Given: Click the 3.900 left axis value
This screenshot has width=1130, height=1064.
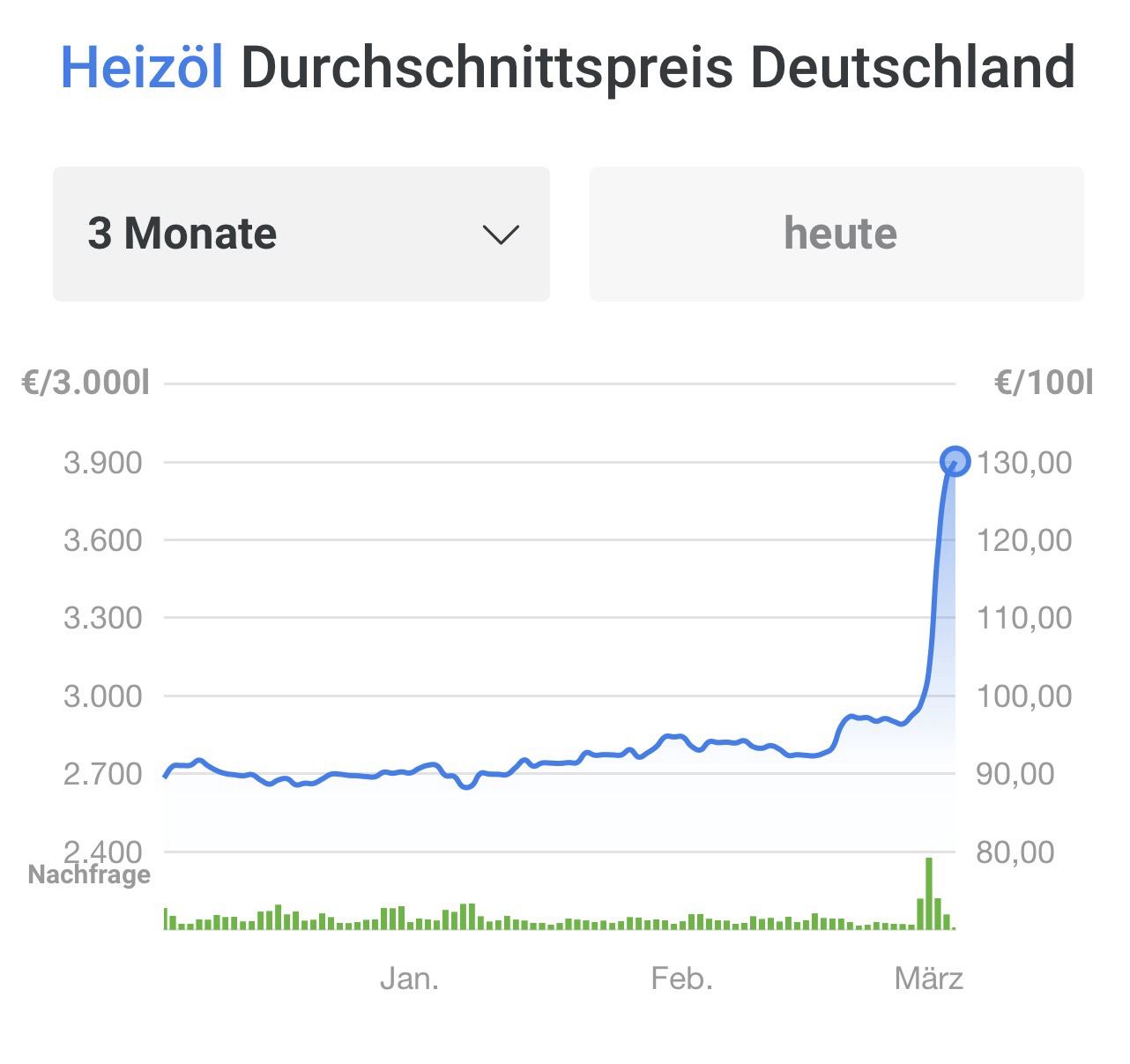Looking at the screenshot, I should pyautogui.click(x=102, y=462).
